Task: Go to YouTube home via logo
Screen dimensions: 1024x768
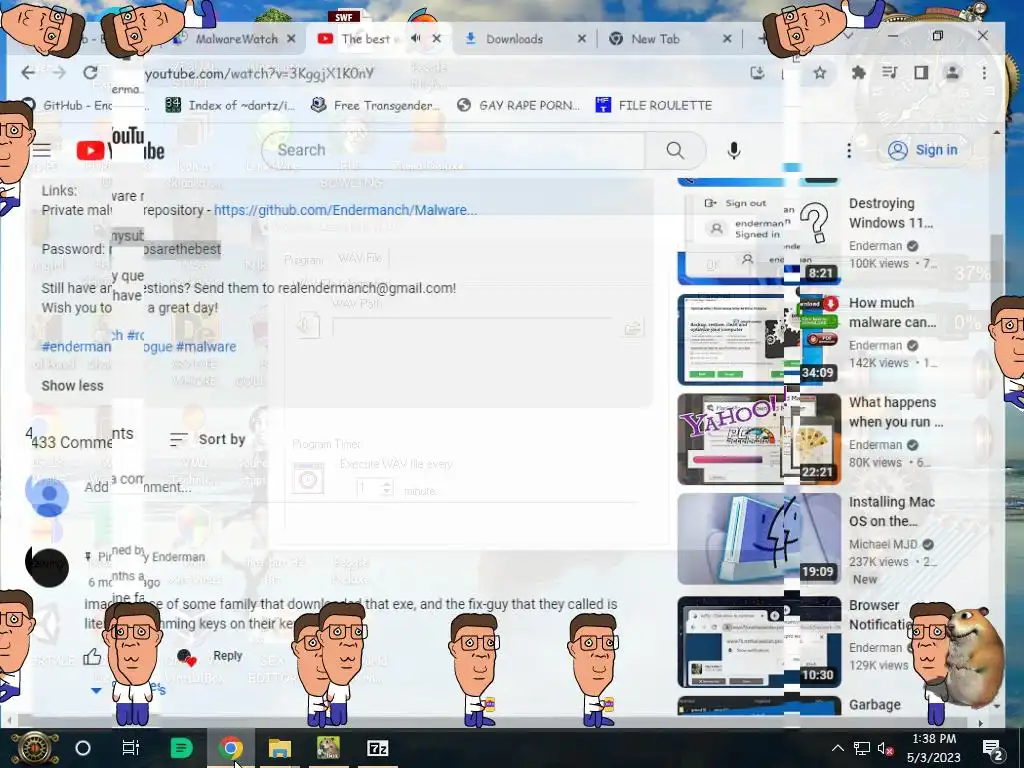Action: coord(120,150)
